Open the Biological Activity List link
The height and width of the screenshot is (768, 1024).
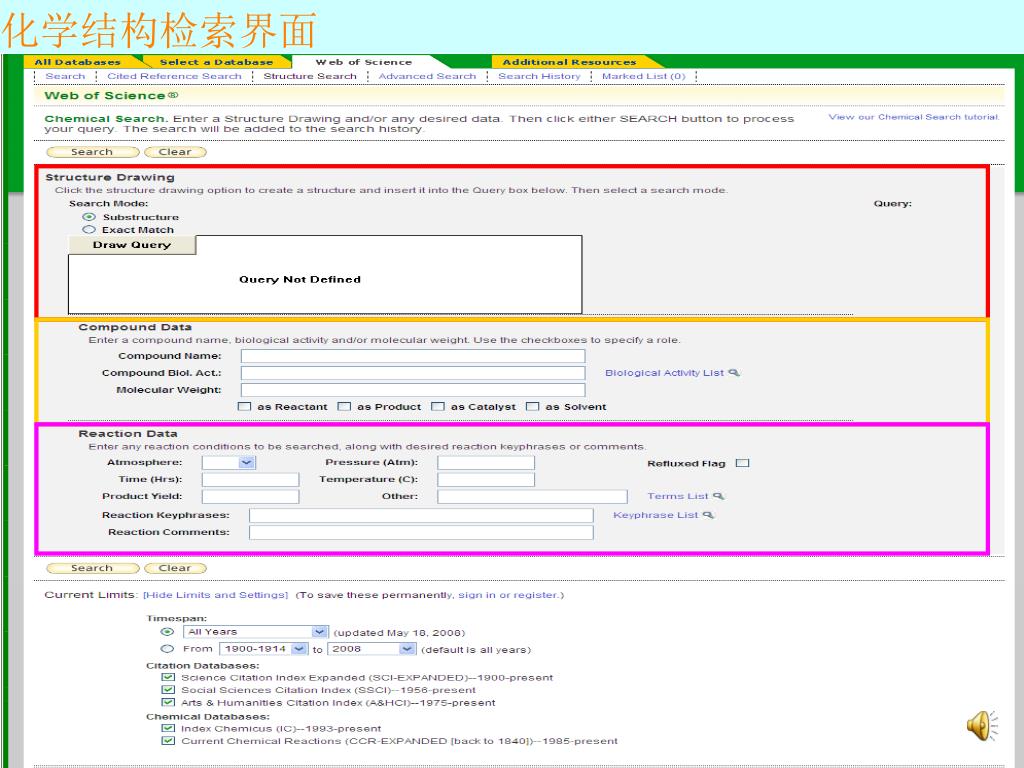point(664,373)
